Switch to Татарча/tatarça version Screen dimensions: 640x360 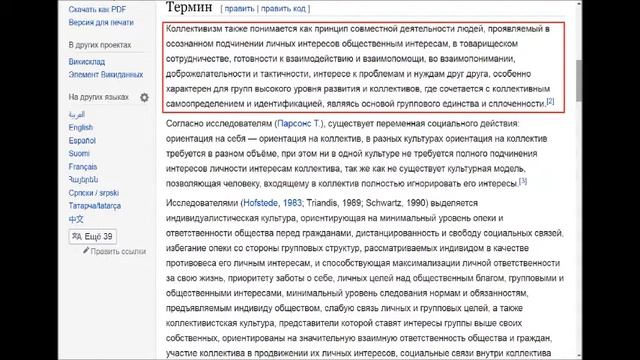(x=95, y=206)
